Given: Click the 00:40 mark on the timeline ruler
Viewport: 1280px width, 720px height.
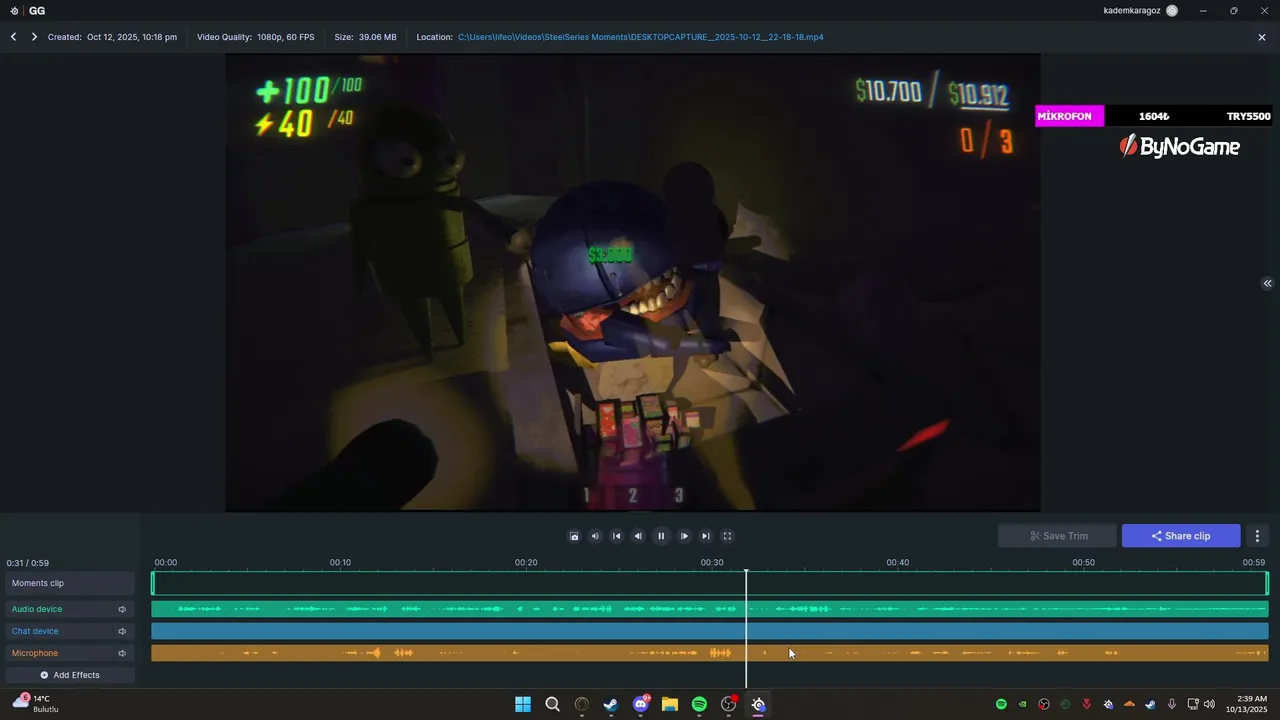Looking at the screenshot, I should (x=898, y=563).
